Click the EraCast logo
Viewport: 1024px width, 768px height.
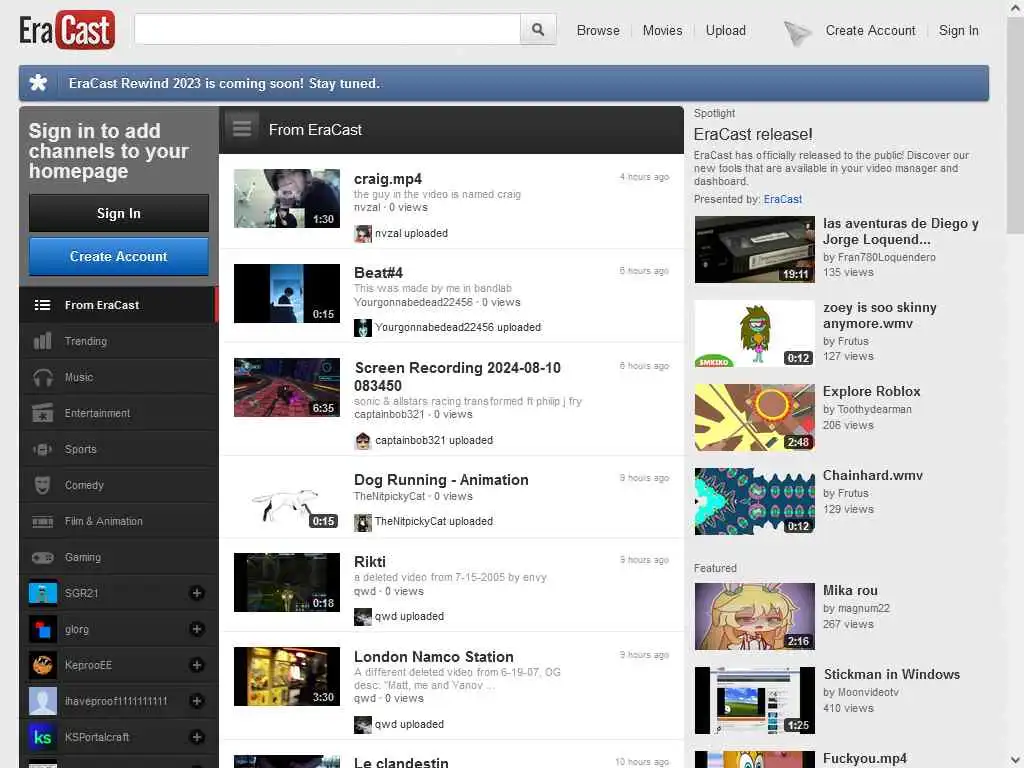coord(67,29)
